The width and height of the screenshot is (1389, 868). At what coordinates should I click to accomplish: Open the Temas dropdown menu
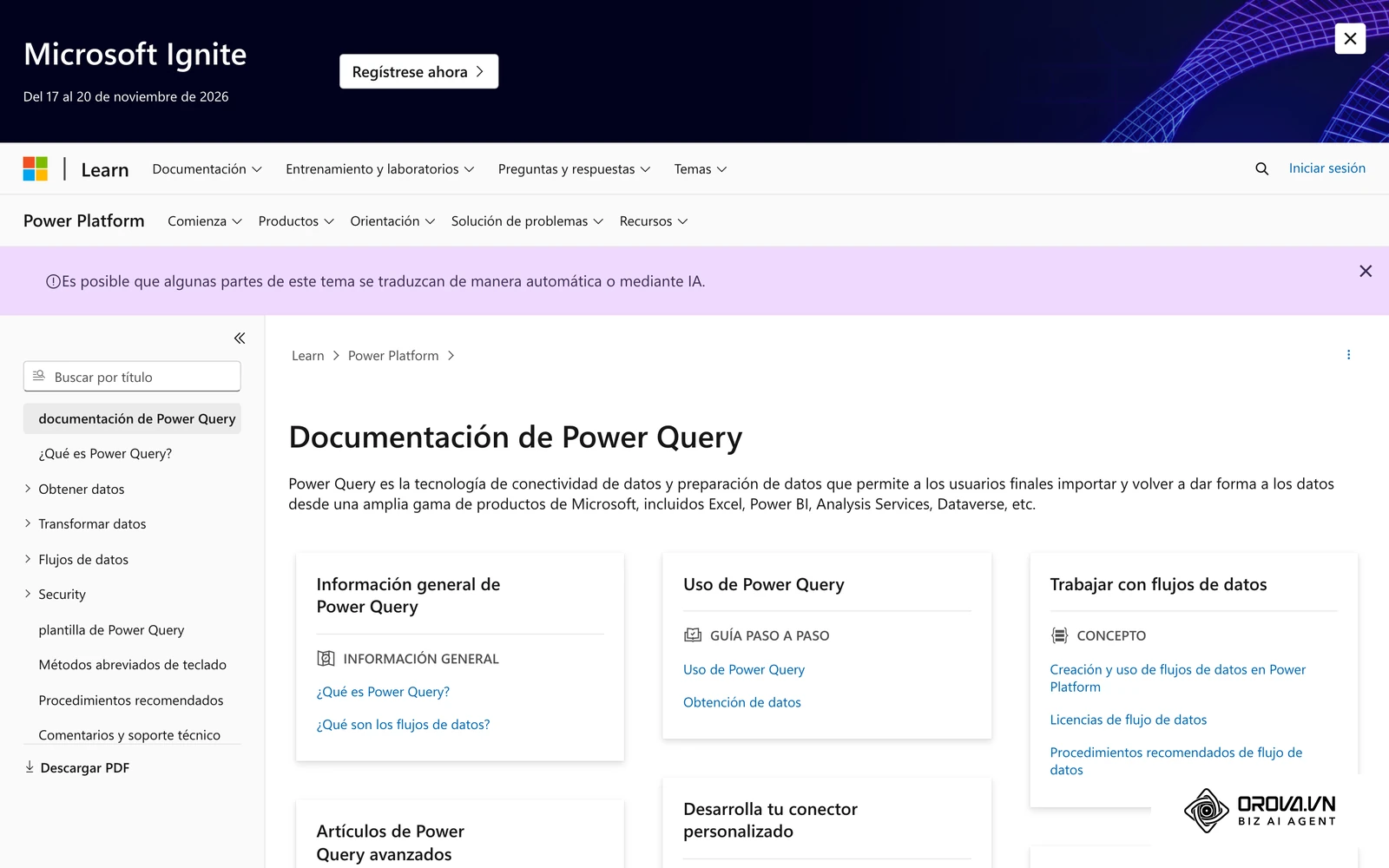(x=701, y=169)
